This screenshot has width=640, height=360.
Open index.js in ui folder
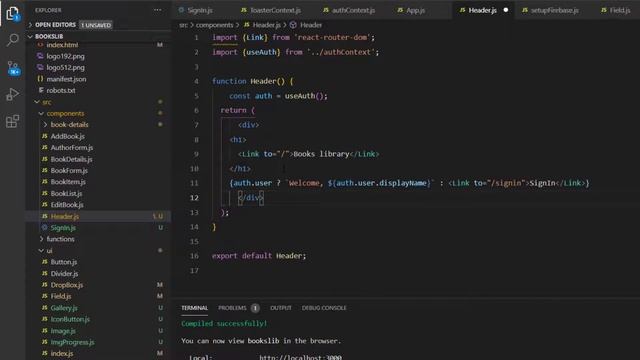click(x=62, y=353)
